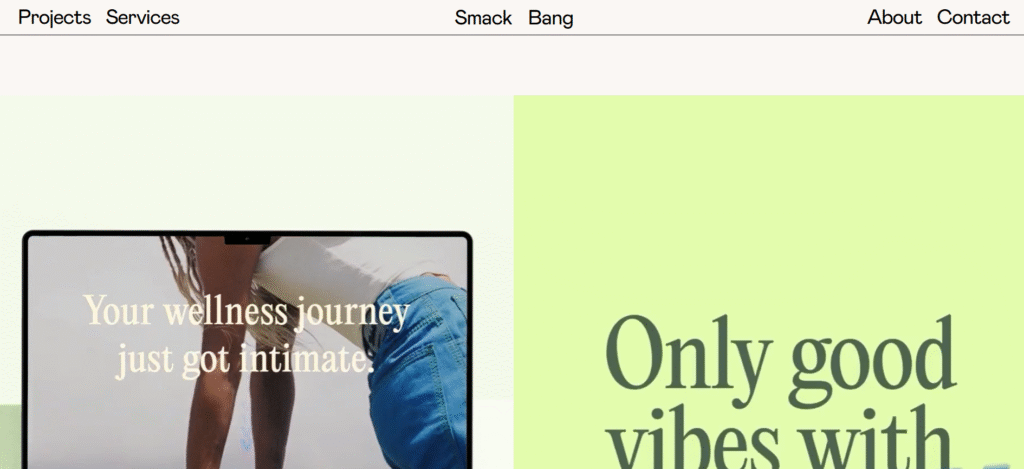Open the Projects page
Viewport: 1024px width, 469px height.
(54, 18)
